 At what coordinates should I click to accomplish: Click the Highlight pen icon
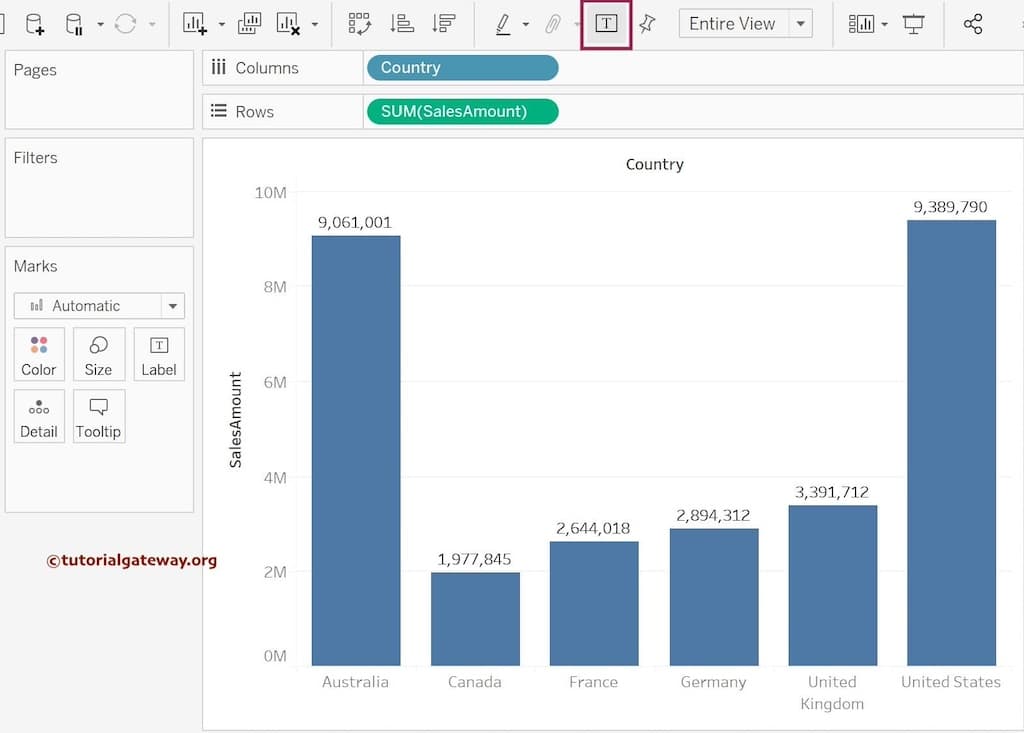point(503,24)
